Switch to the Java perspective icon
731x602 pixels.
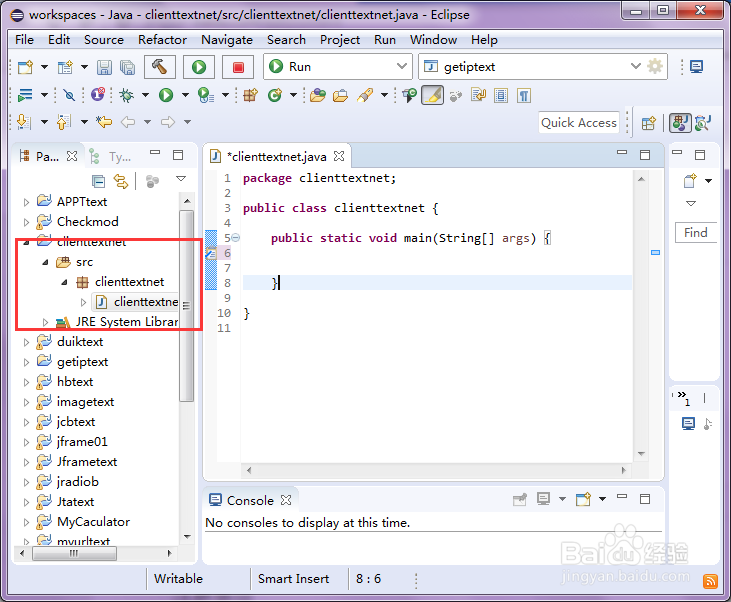(680, 123)
